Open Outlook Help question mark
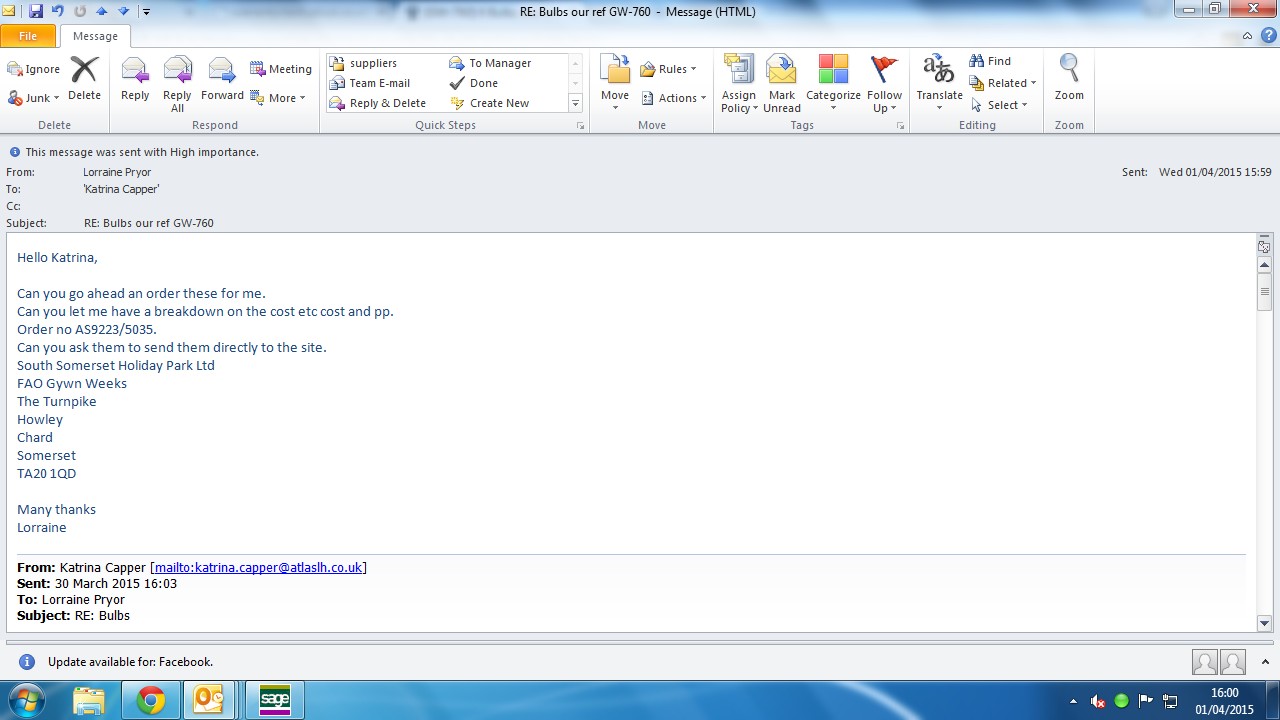This screenshot has height=720, width=1280. (x=1268, y=35)
